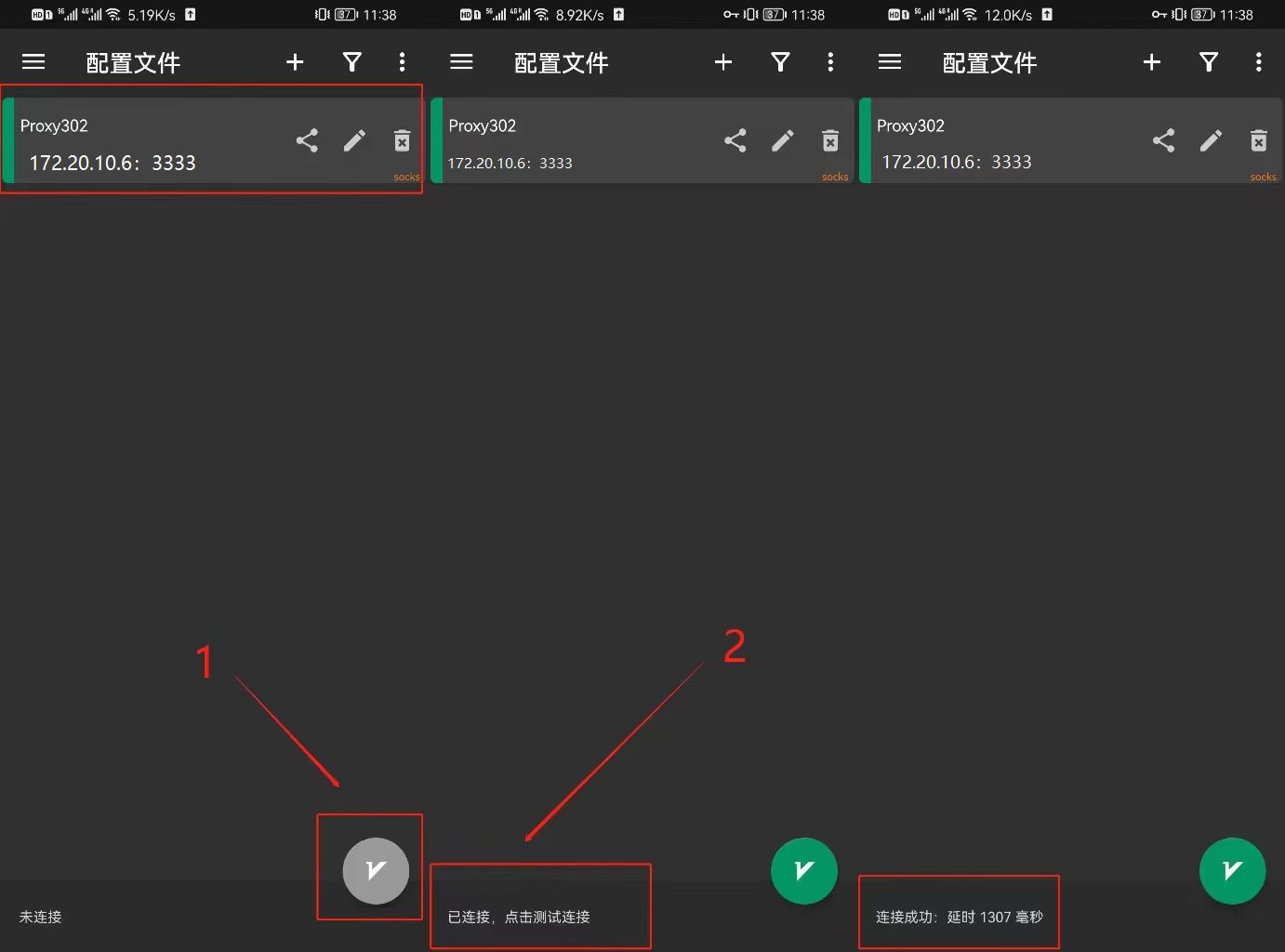
Task: Tap the edit pencil in rightmost panel
Action: click(x=1211, y=140)
